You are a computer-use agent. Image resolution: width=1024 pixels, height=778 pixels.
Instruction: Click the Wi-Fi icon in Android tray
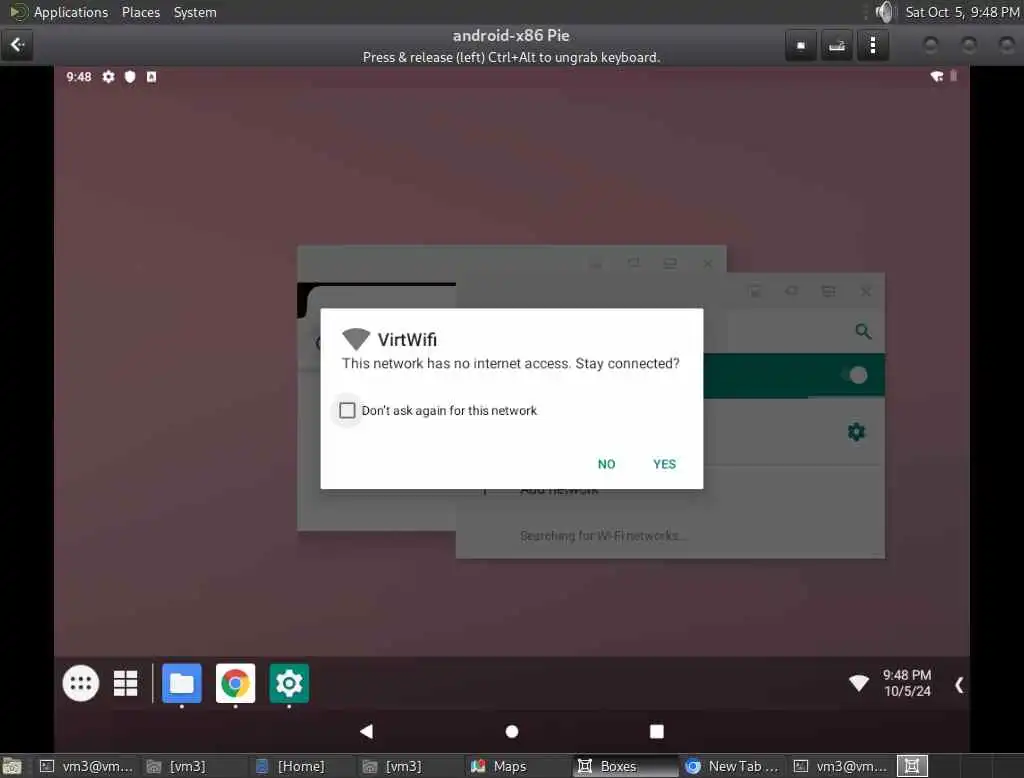point(858,683)
